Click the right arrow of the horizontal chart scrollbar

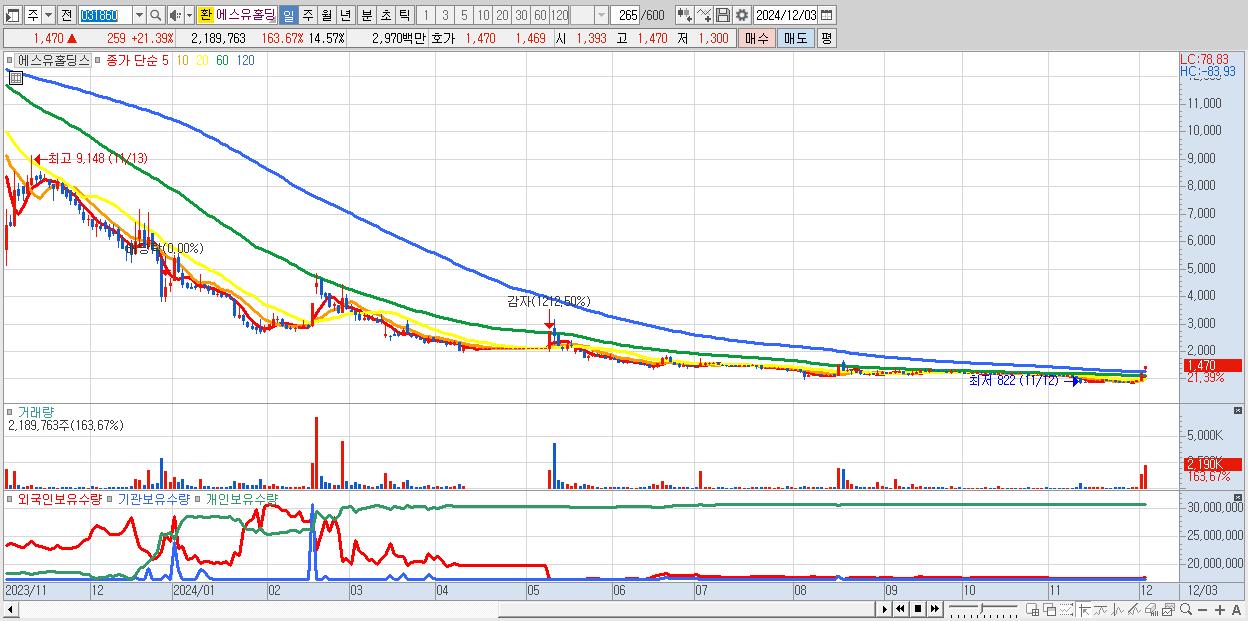(x=884, y=609)
